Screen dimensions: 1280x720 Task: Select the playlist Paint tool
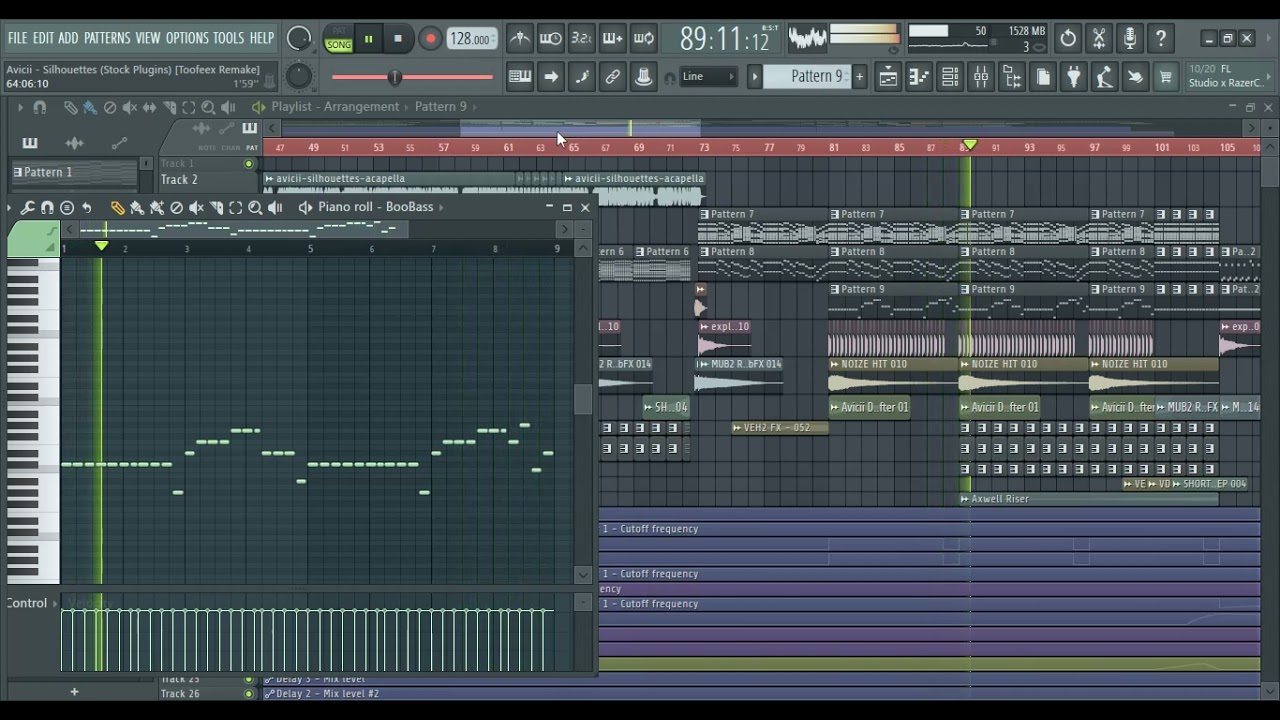point(90,107)
